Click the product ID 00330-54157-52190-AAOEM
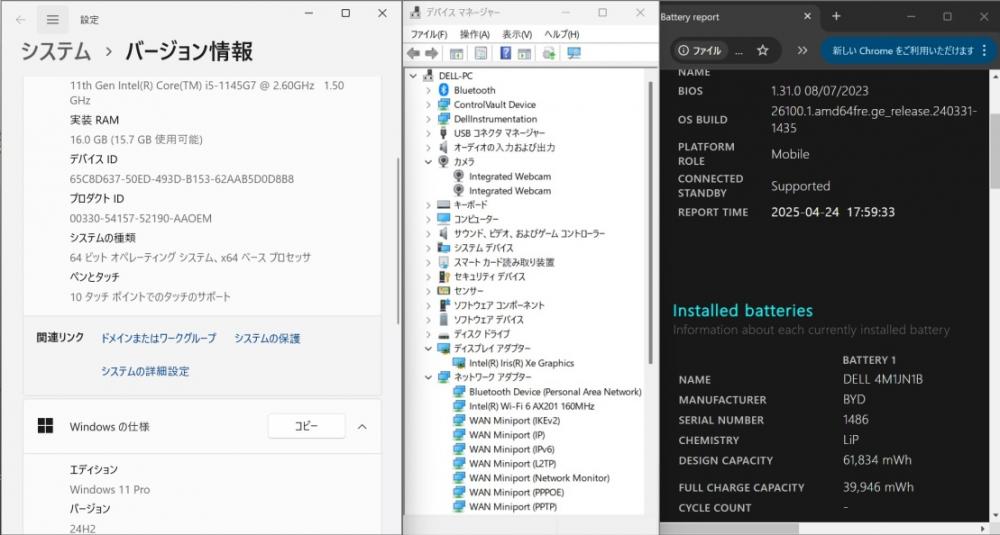The width and height of the screenshot is (1000, 535). tap(140, 218)
